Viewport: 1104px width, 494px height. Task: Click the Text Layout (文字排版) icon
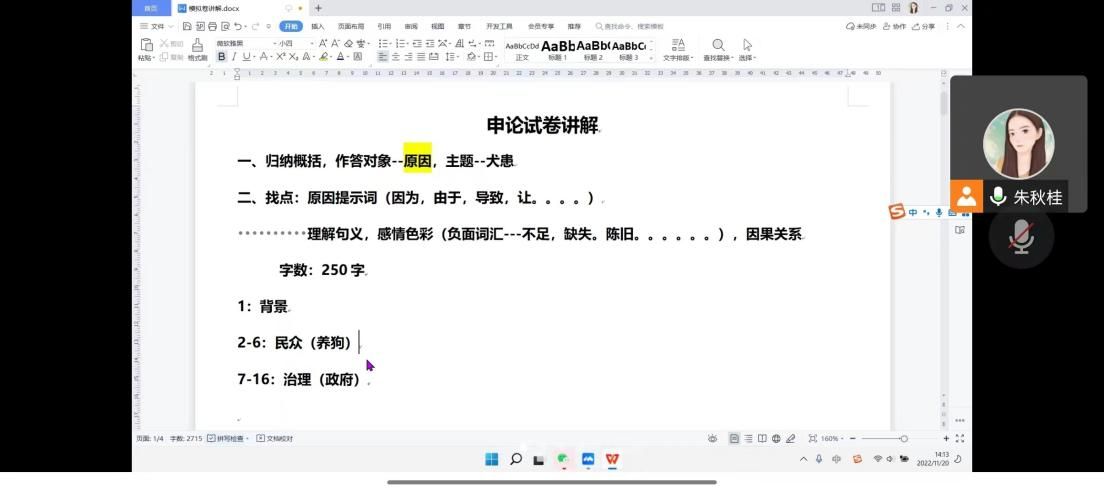(678, 45)
